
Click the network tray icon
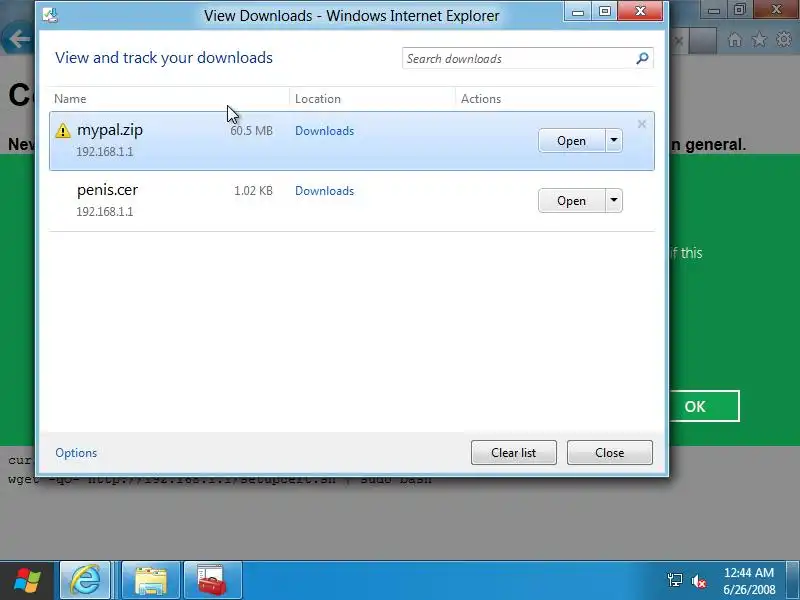[x=674, y=580]
